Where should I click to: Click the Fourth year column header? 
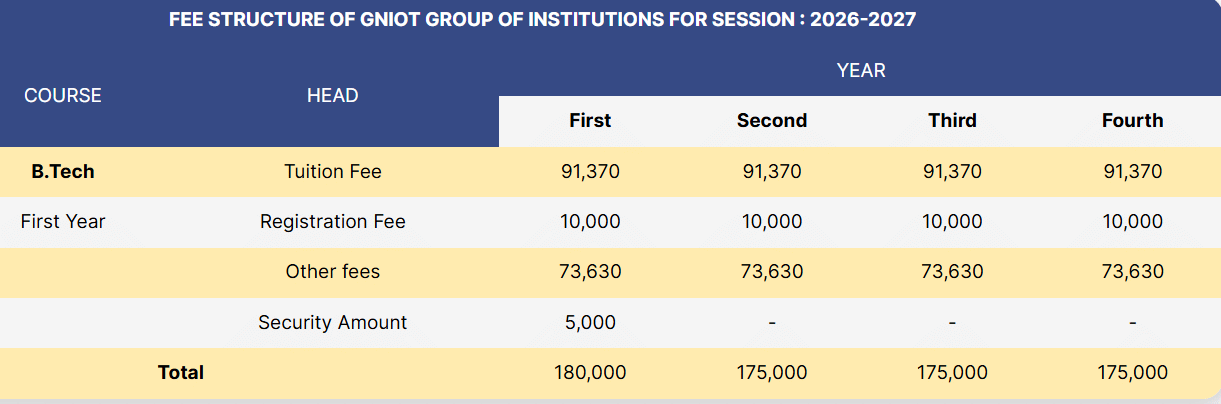click(1132, 121)
